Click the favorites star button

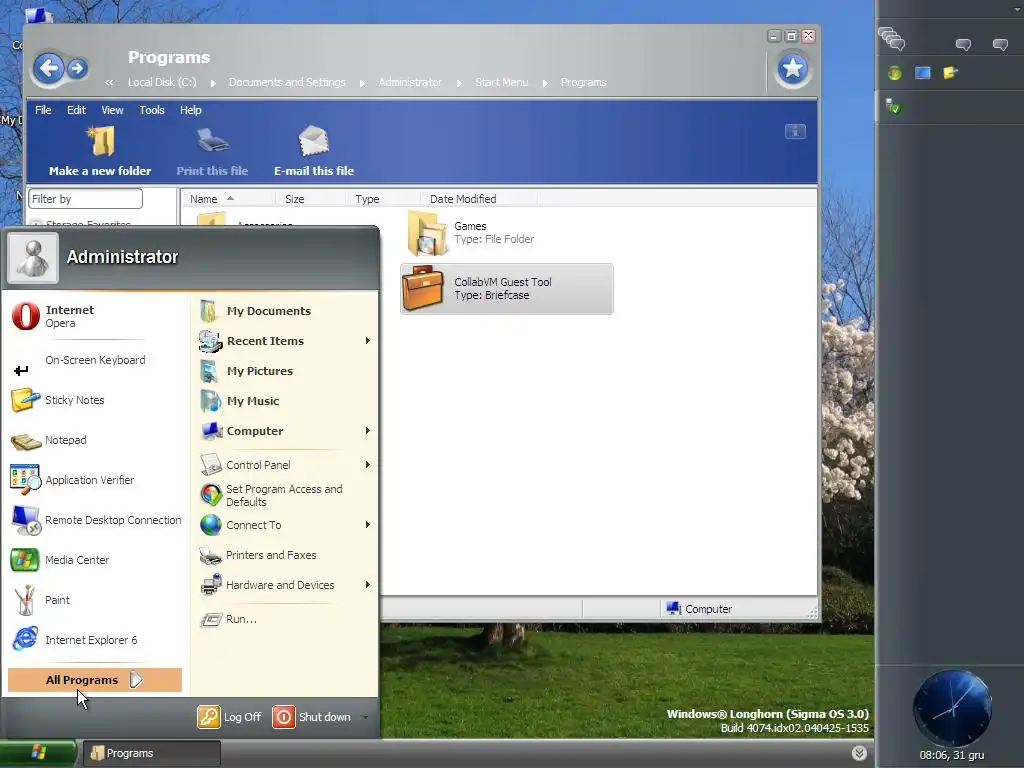[x=792, y=68]
